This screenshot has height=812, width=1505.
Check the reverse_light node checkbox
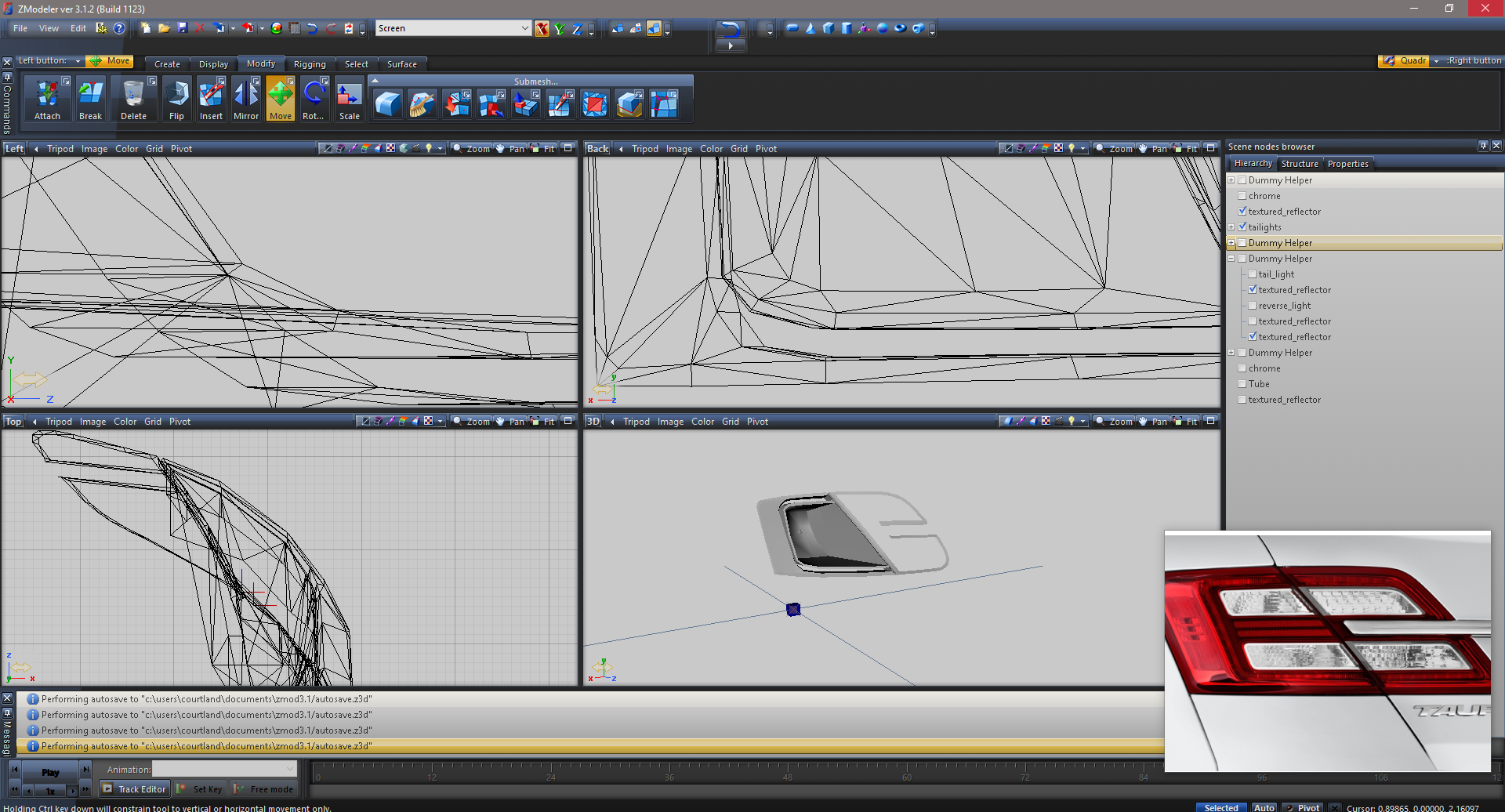coord(1253,306)
